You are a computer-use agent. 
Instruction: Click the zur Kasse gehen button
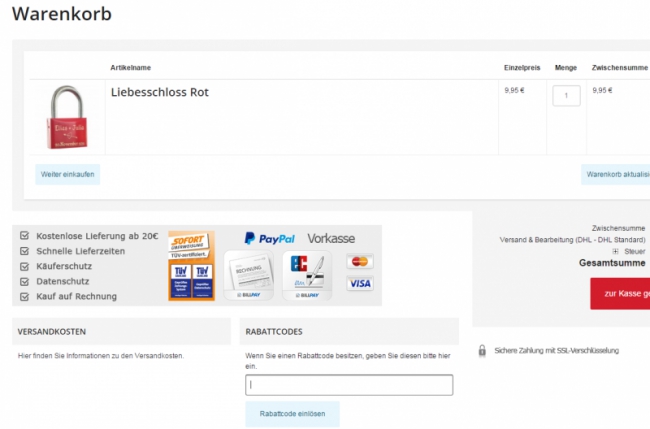coord(620,293)
